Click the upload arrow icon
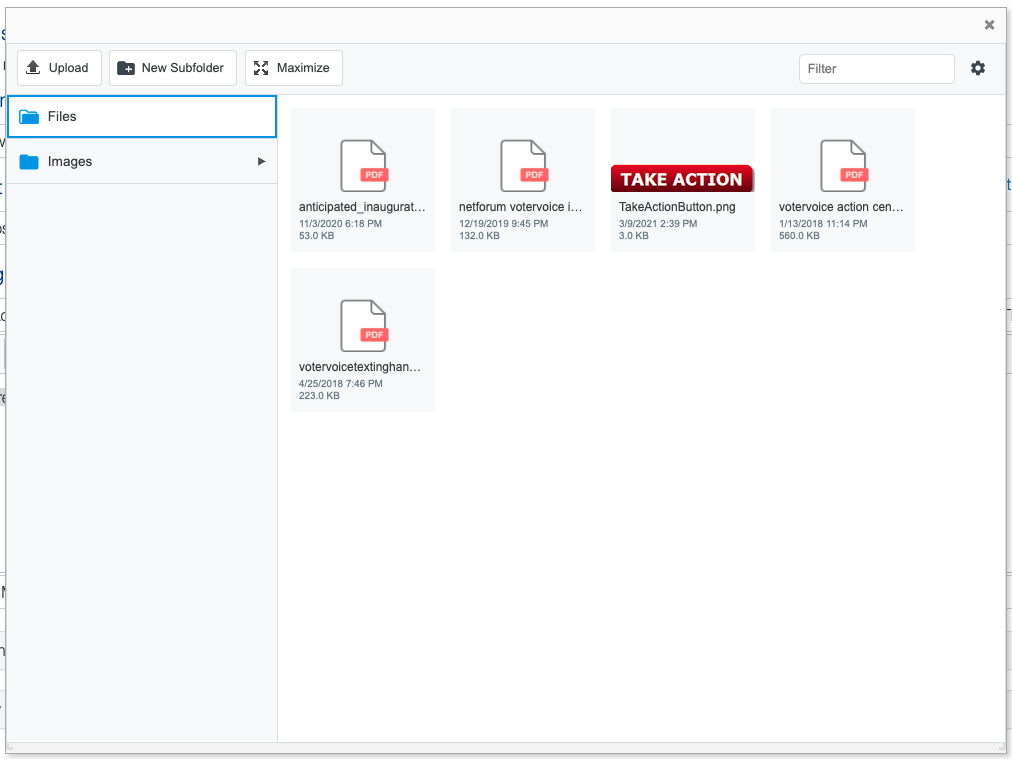The image size is (1012, 759). pyautogui.click(x=33, y=68)
